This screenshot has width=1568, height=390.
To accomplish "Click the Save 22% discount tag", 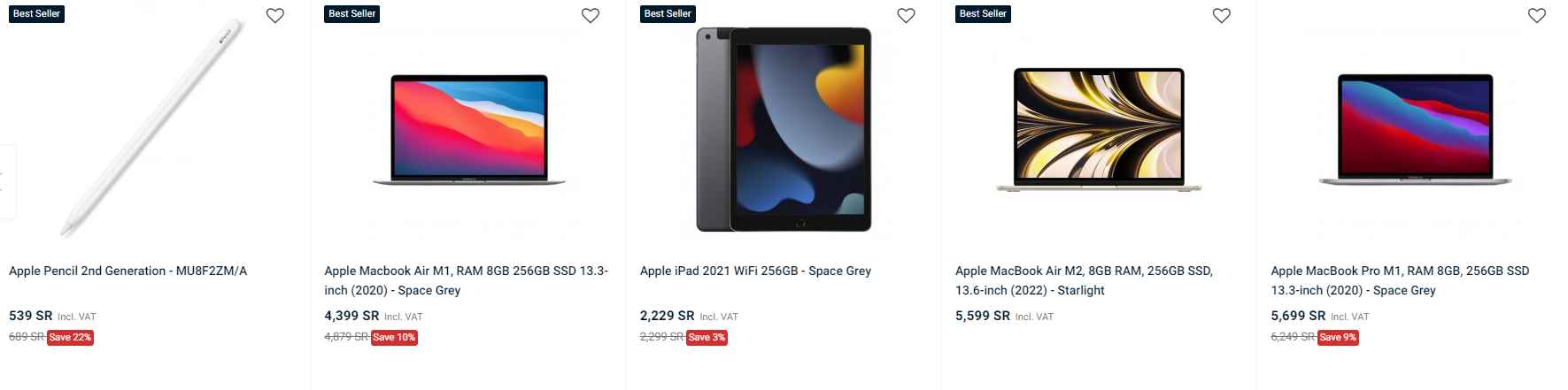I will [70, 337].
